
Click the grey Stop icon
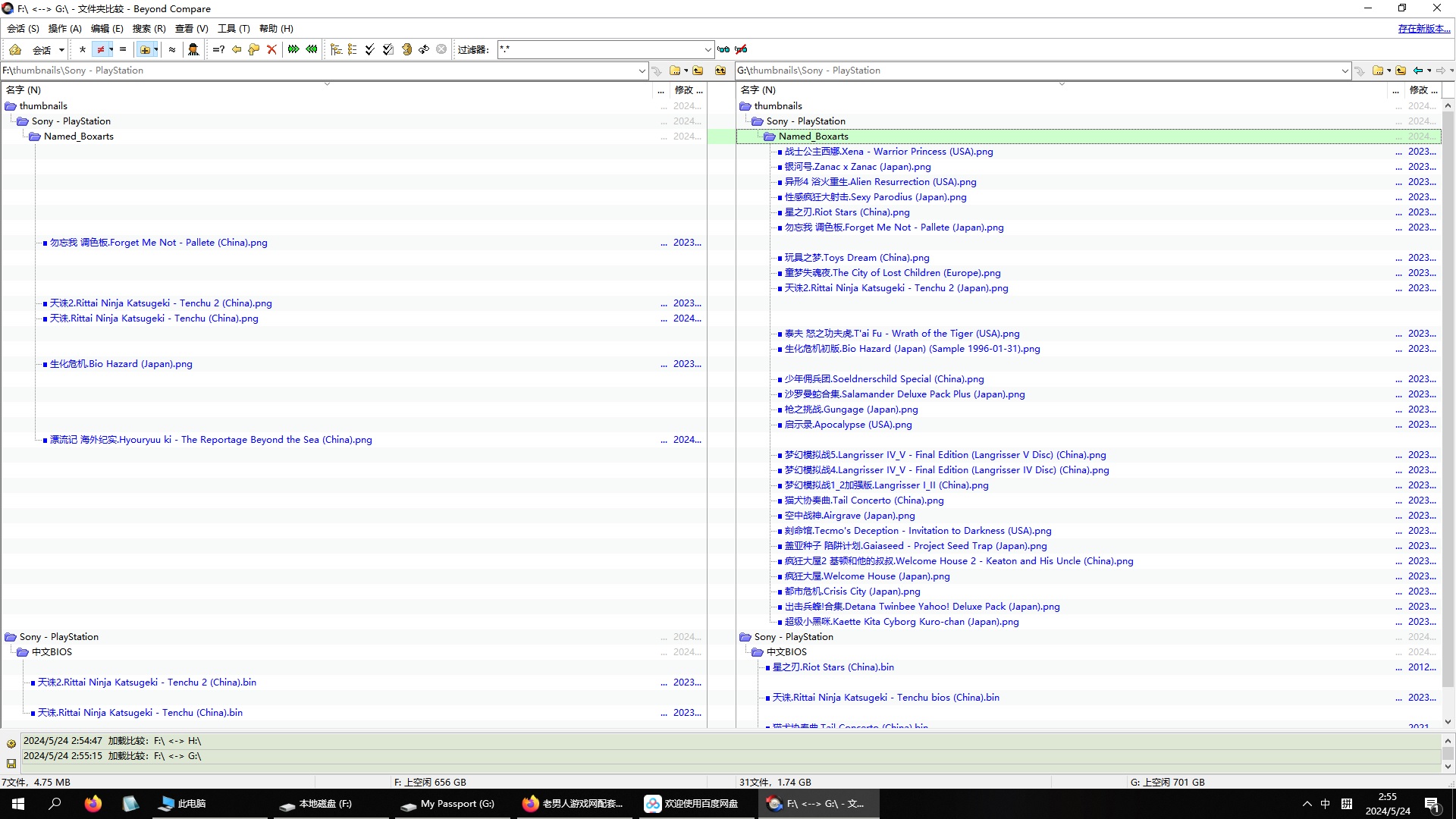(441, 49)
